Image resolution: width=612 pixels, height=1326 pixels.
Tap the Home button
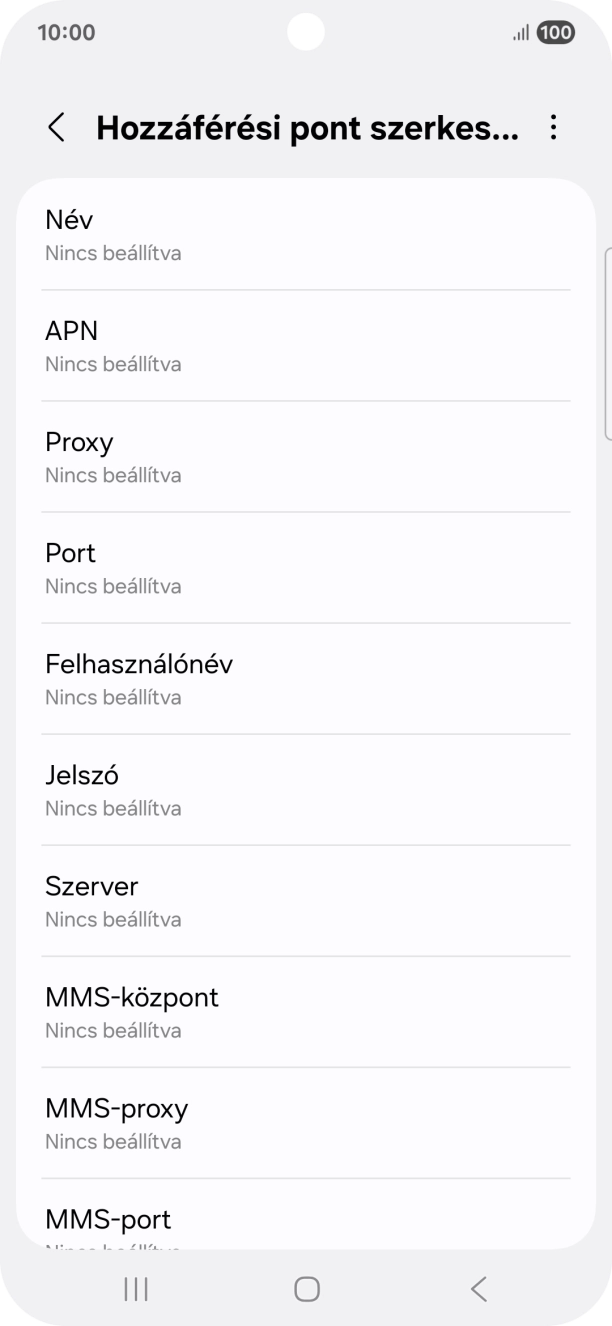[x=305, y=1290]
